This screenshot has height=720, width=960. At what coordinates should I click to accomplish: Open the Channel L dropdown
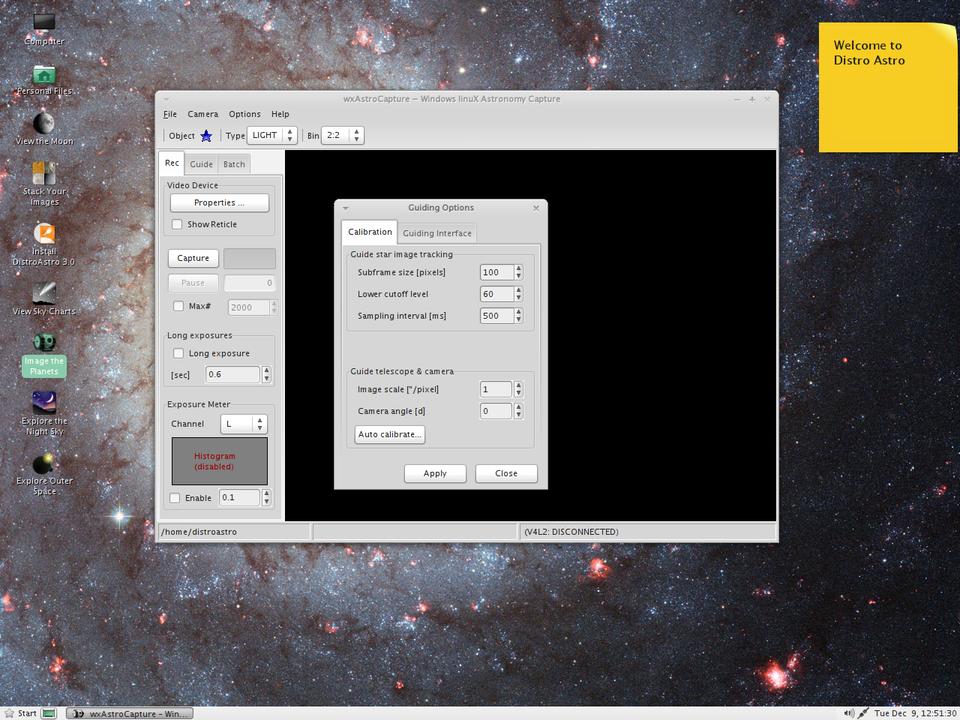pos(243,424)
